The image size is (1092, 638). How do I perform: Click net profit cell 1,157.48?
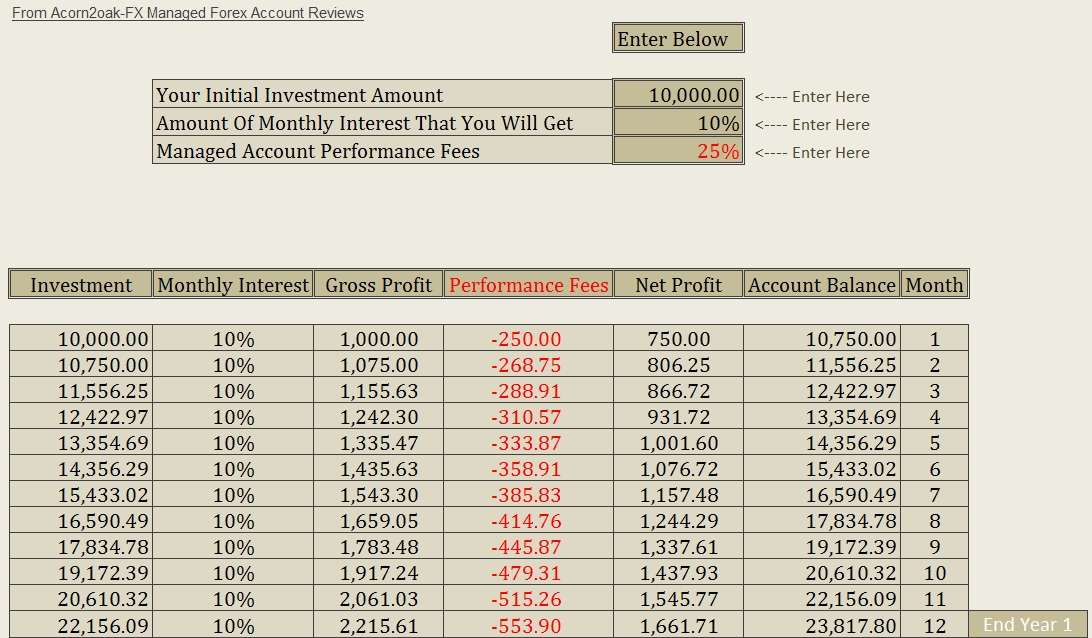pos(678,495)
